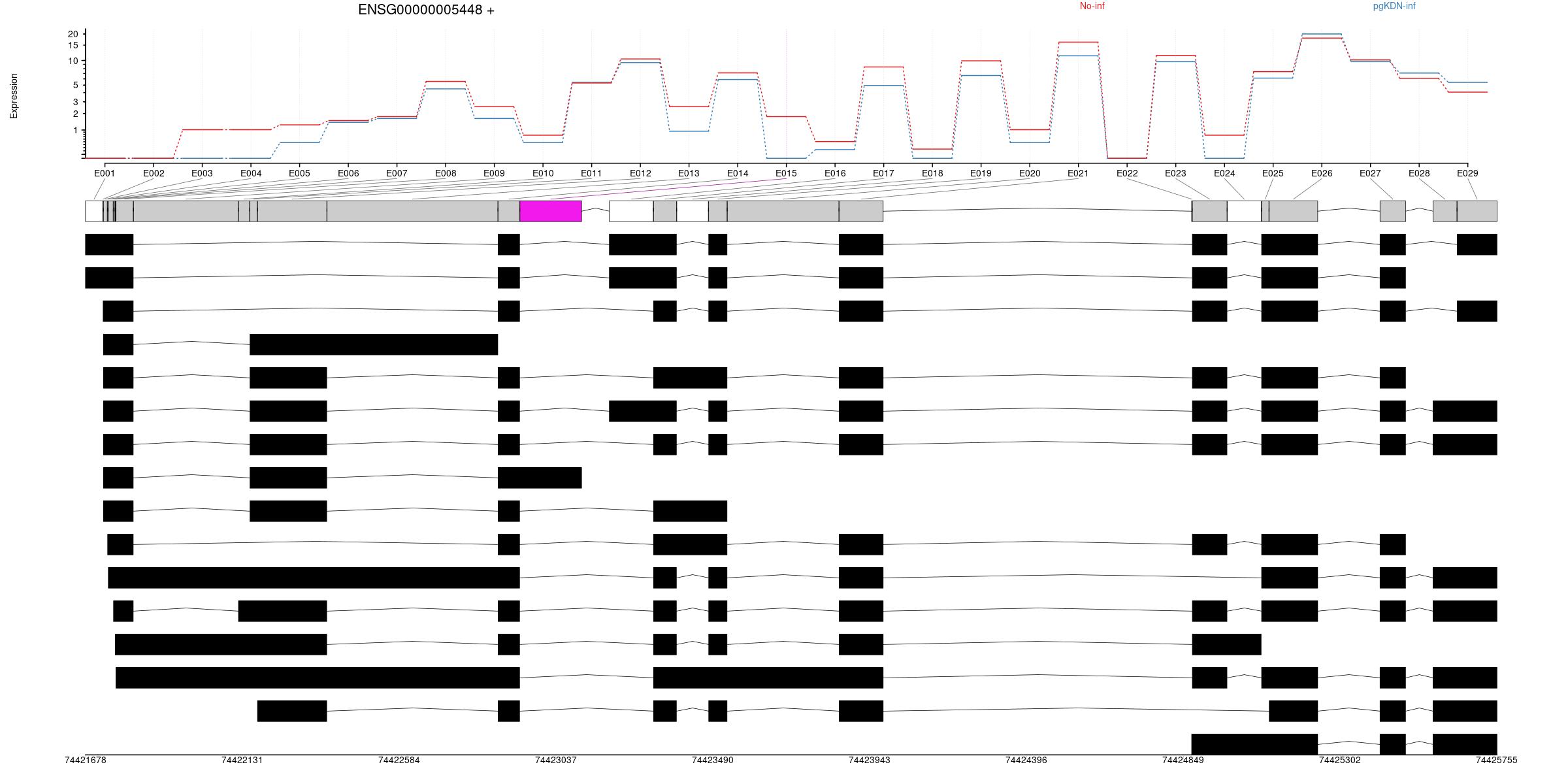
Task: Click exon label E012
Action: [640, 173]
